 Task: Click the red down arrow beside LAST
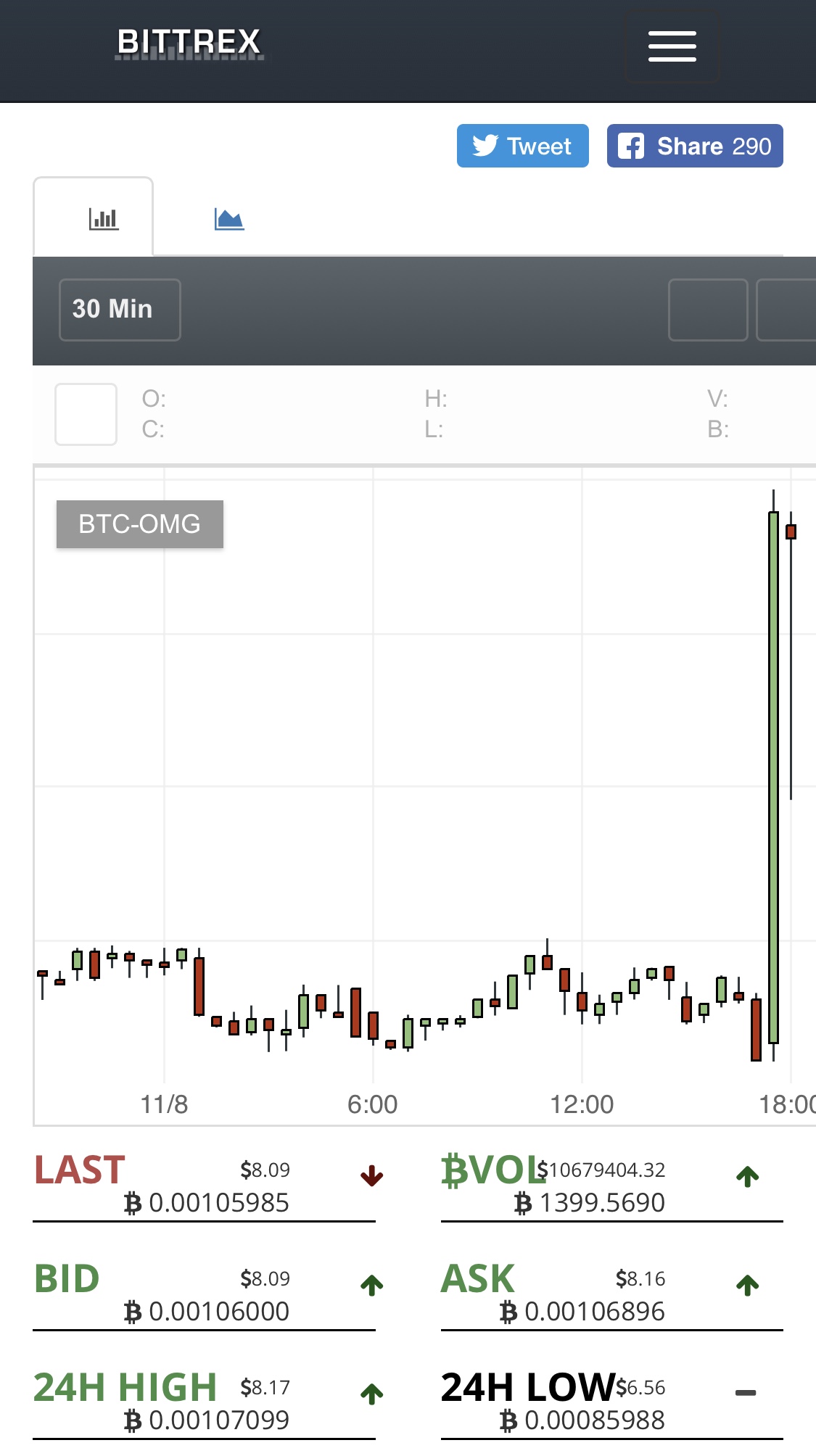pyautogui.click(x=372, y=1176)
